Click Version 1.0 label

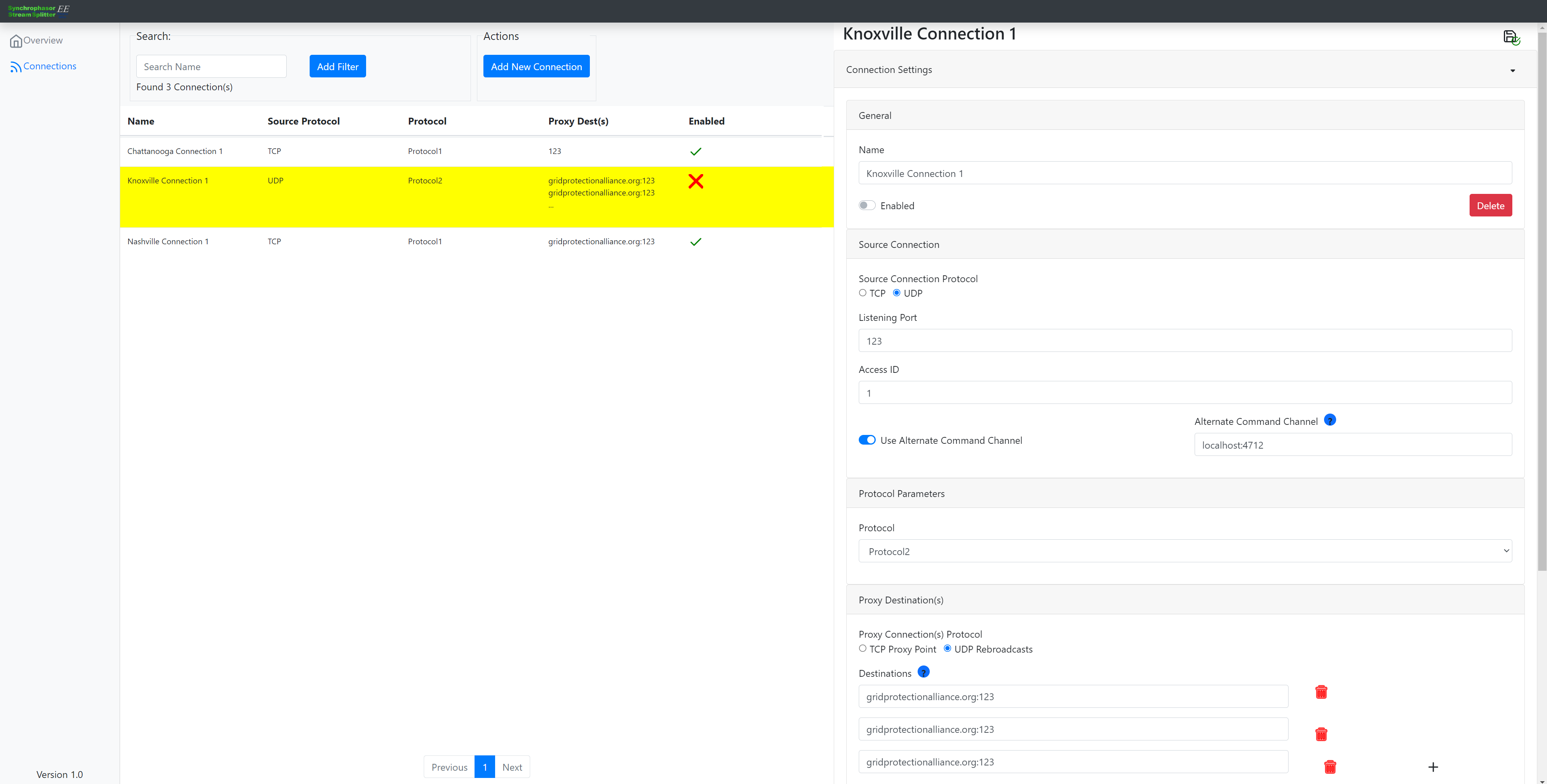(x=59, y=774)
